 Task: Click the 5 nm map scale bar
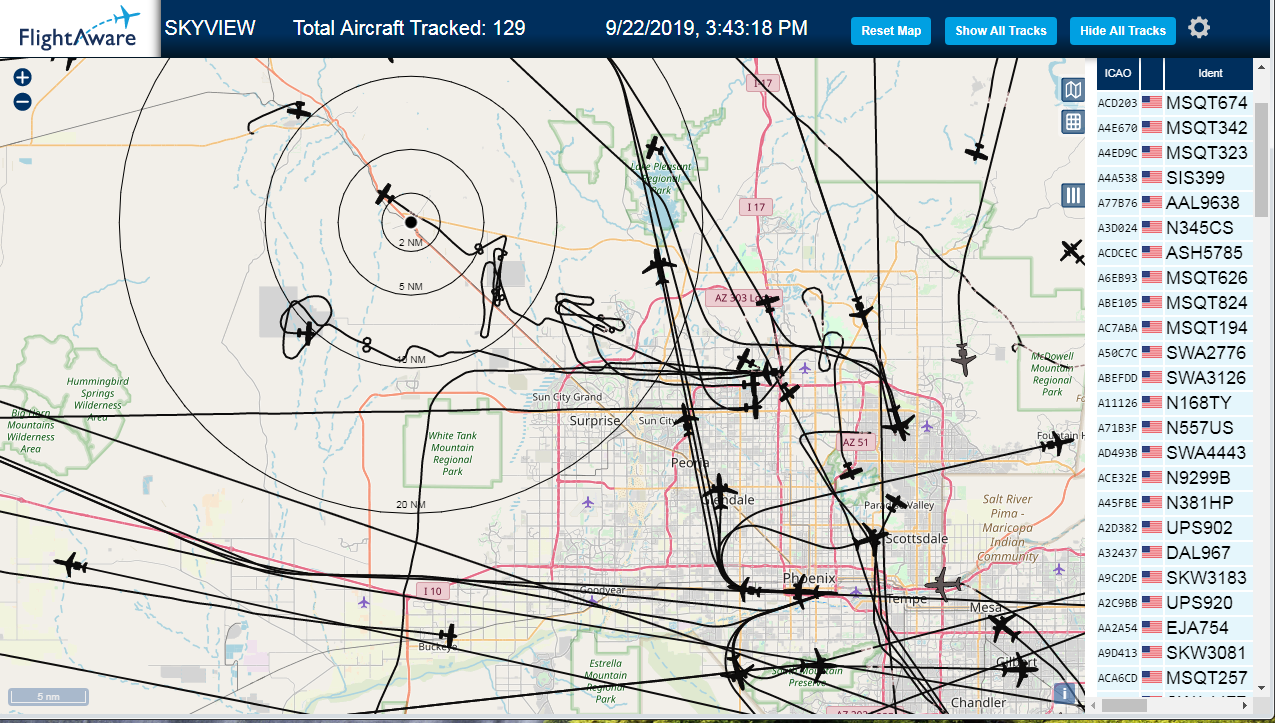47,696
